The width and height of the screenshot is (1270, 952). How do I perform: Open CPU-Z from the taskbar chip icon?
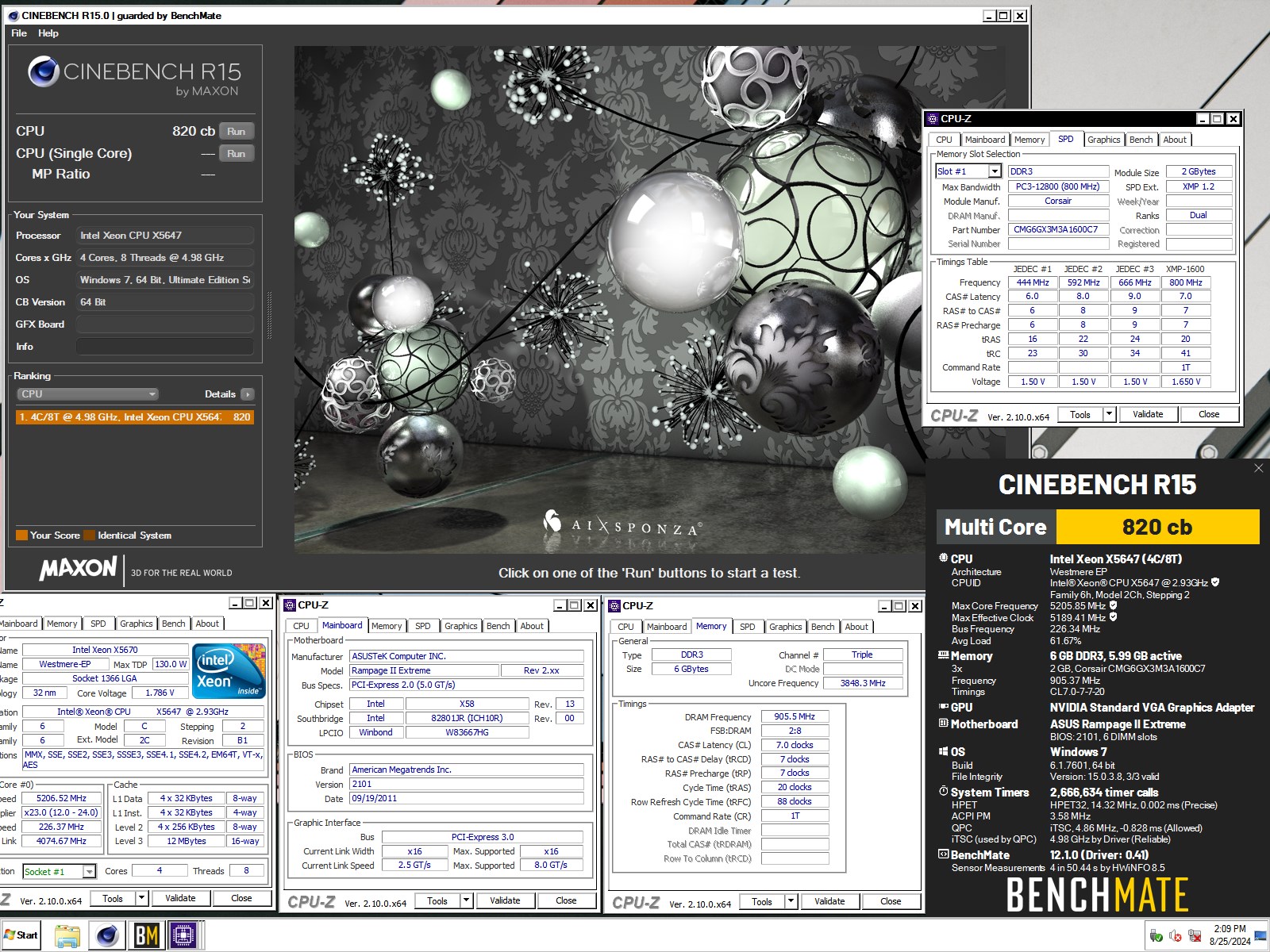click(x=183, y=936)
